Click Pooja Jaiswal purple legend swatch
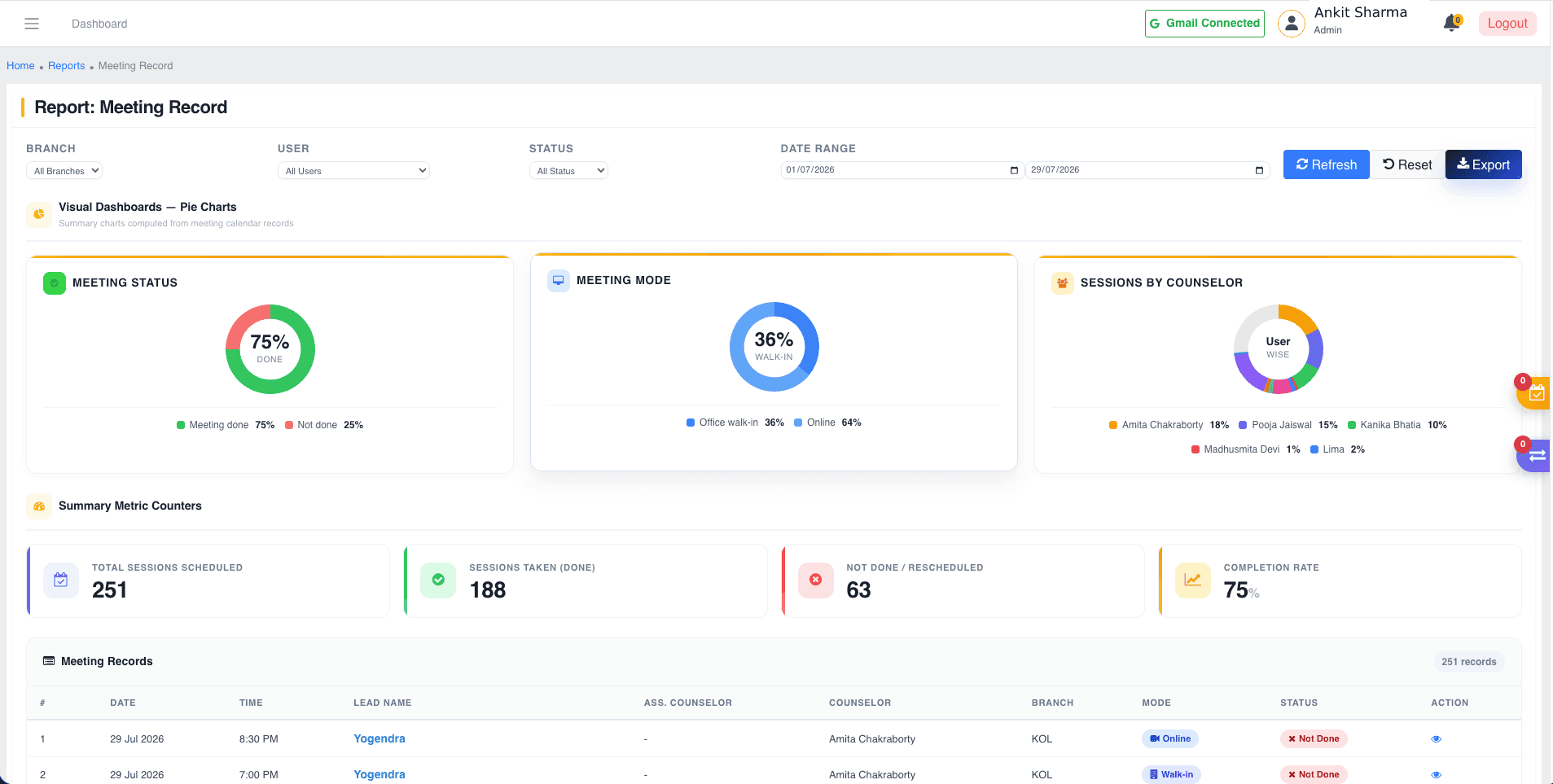Image resolution: width=1553 pixels, height=784 pixels. [1243, 425]
